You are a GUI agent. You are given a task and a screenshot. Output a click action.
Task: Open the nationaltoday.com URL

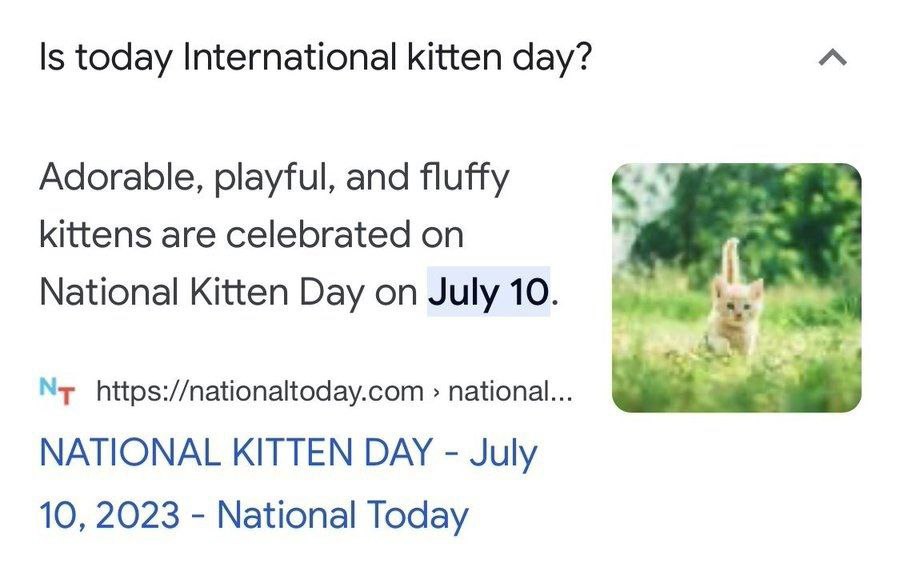coord(260,391)
